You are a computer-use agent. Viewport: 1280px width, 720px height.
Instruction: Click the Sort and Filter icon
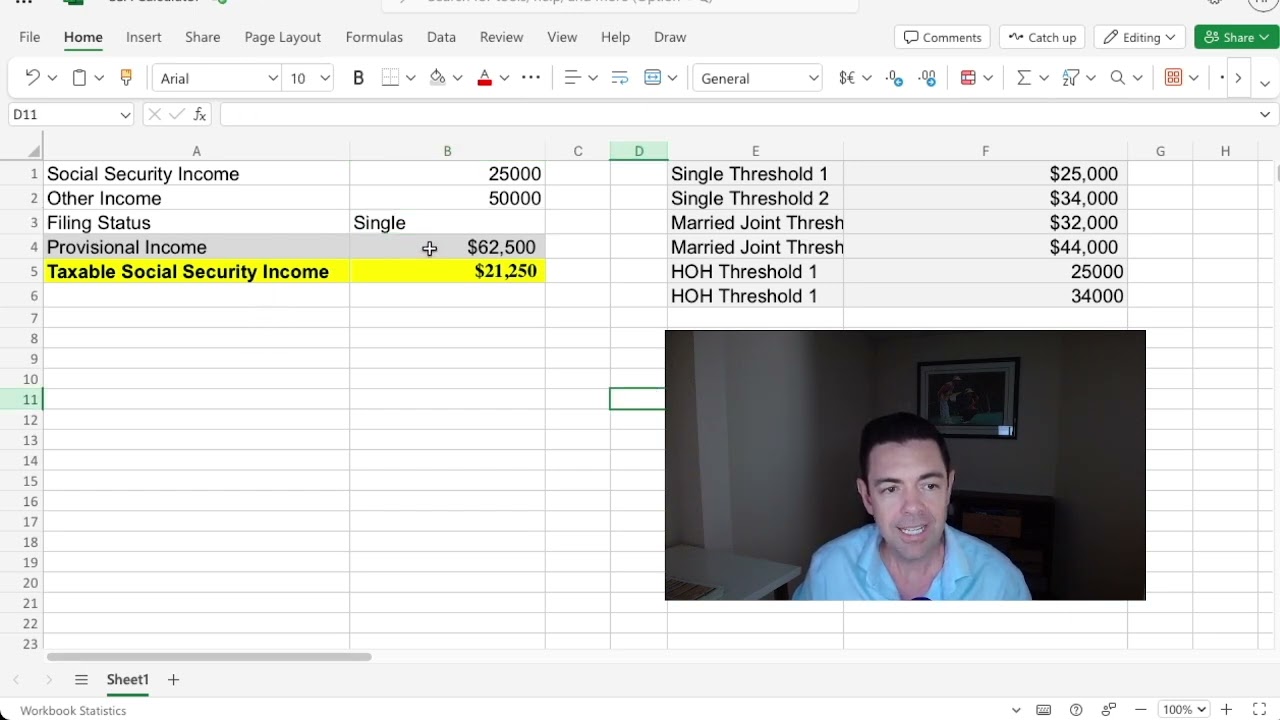point(1070,78)
